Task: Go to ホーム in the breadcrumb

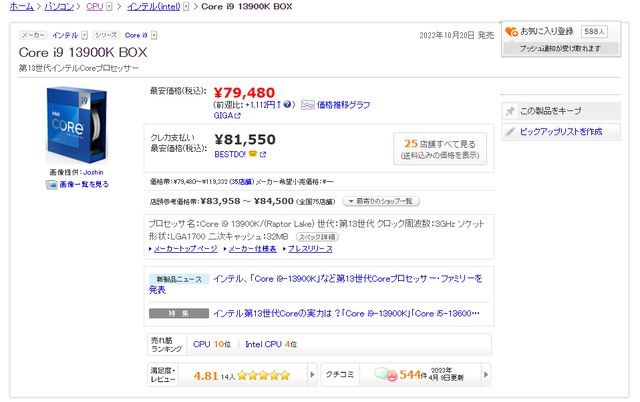Action: (22, 7)
